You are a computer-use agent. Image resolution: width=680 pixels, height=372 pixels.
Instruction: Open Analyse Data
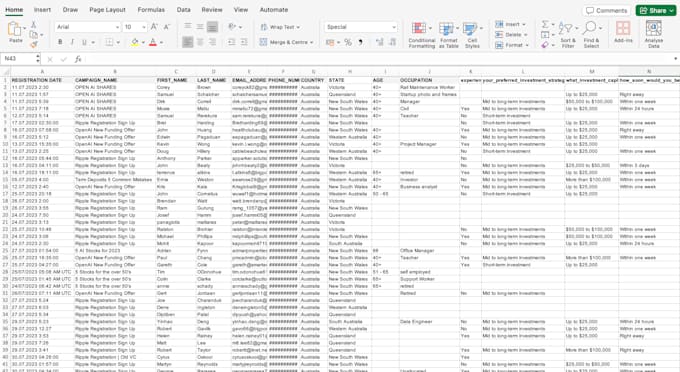coord(654,34)
